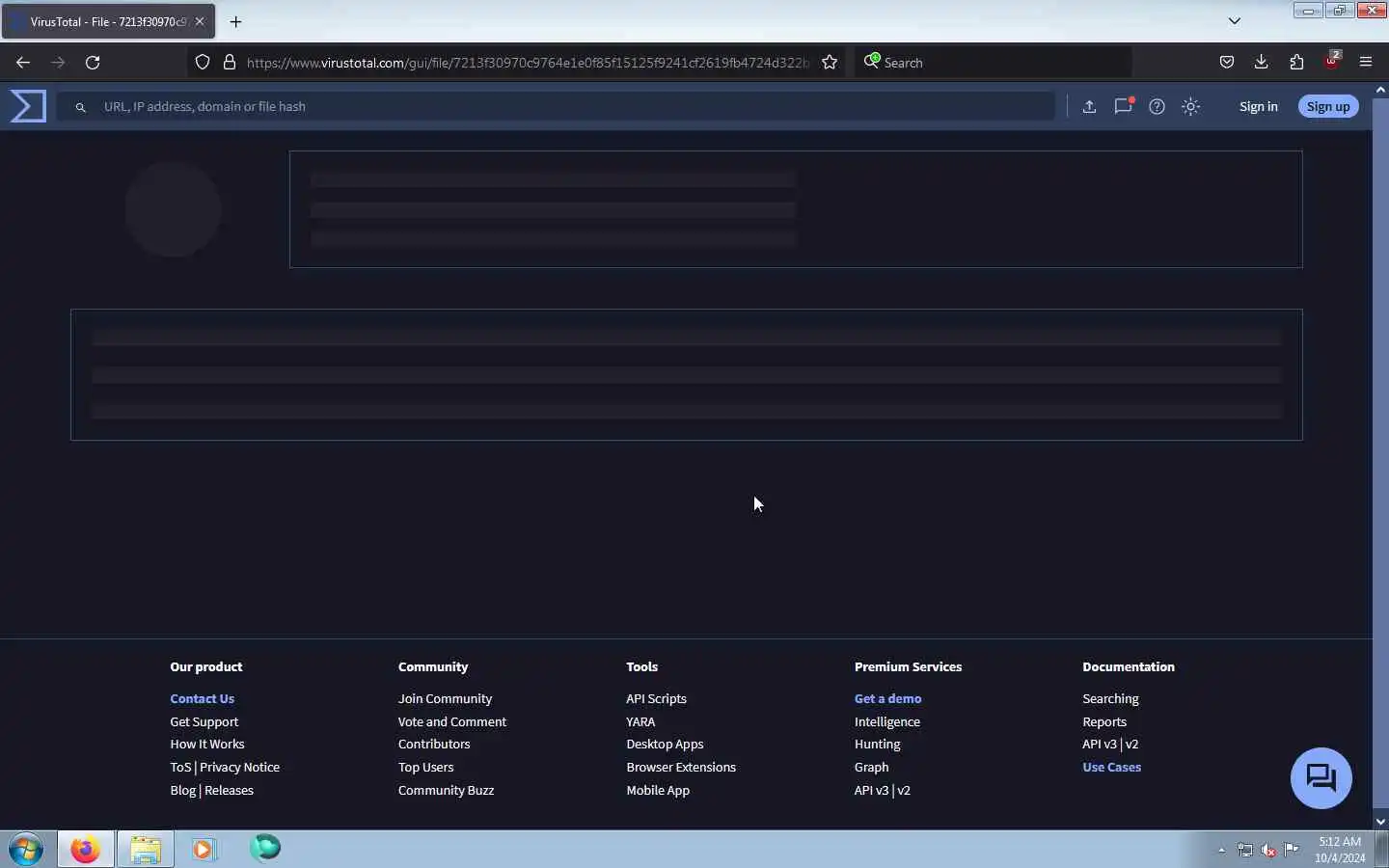Screen dimensions: 1389x868
Task: Click the browser forward arrow
Action: coord(58,63)
